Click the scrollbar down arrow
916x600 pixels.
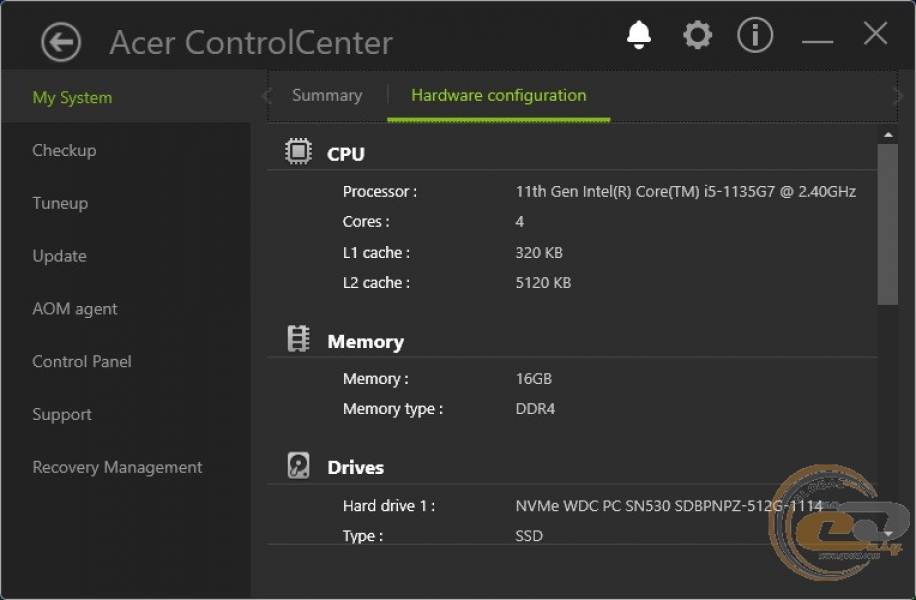tap(888, 533)
